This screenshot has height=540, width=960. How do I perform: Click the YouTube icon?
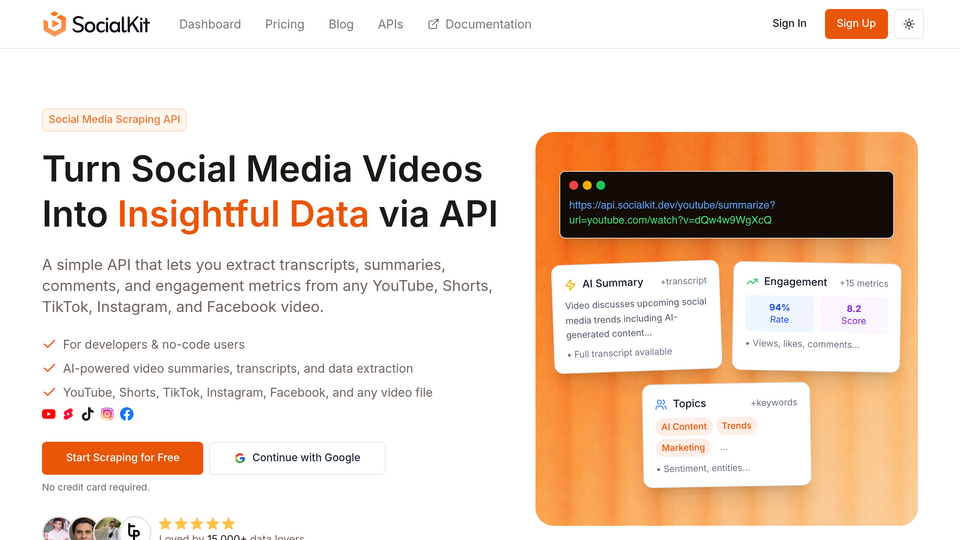click(49, 414)
